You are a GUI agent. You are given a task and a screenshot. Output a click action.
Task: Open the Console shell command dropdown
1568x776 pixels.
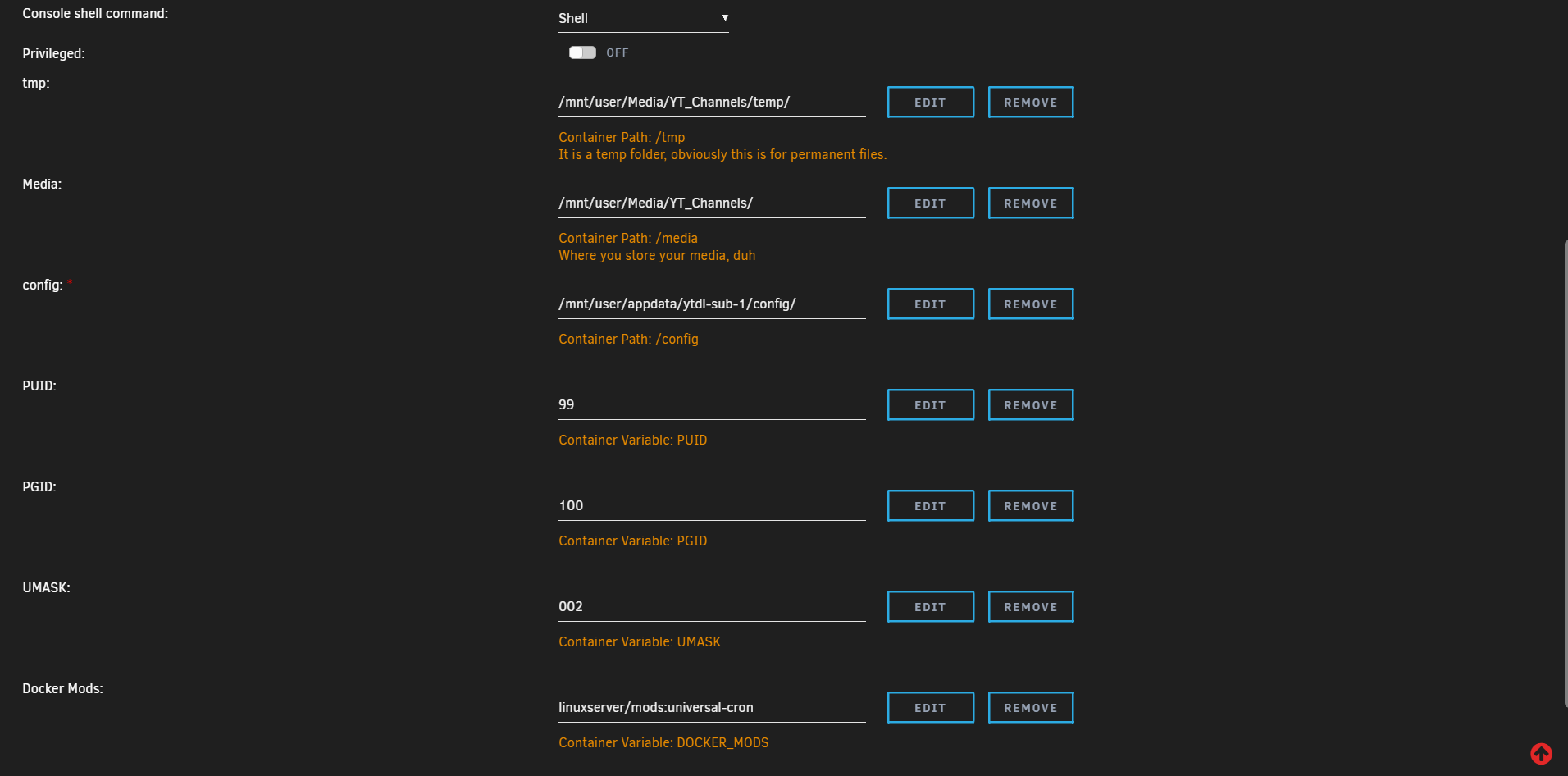tap(643, 17)
